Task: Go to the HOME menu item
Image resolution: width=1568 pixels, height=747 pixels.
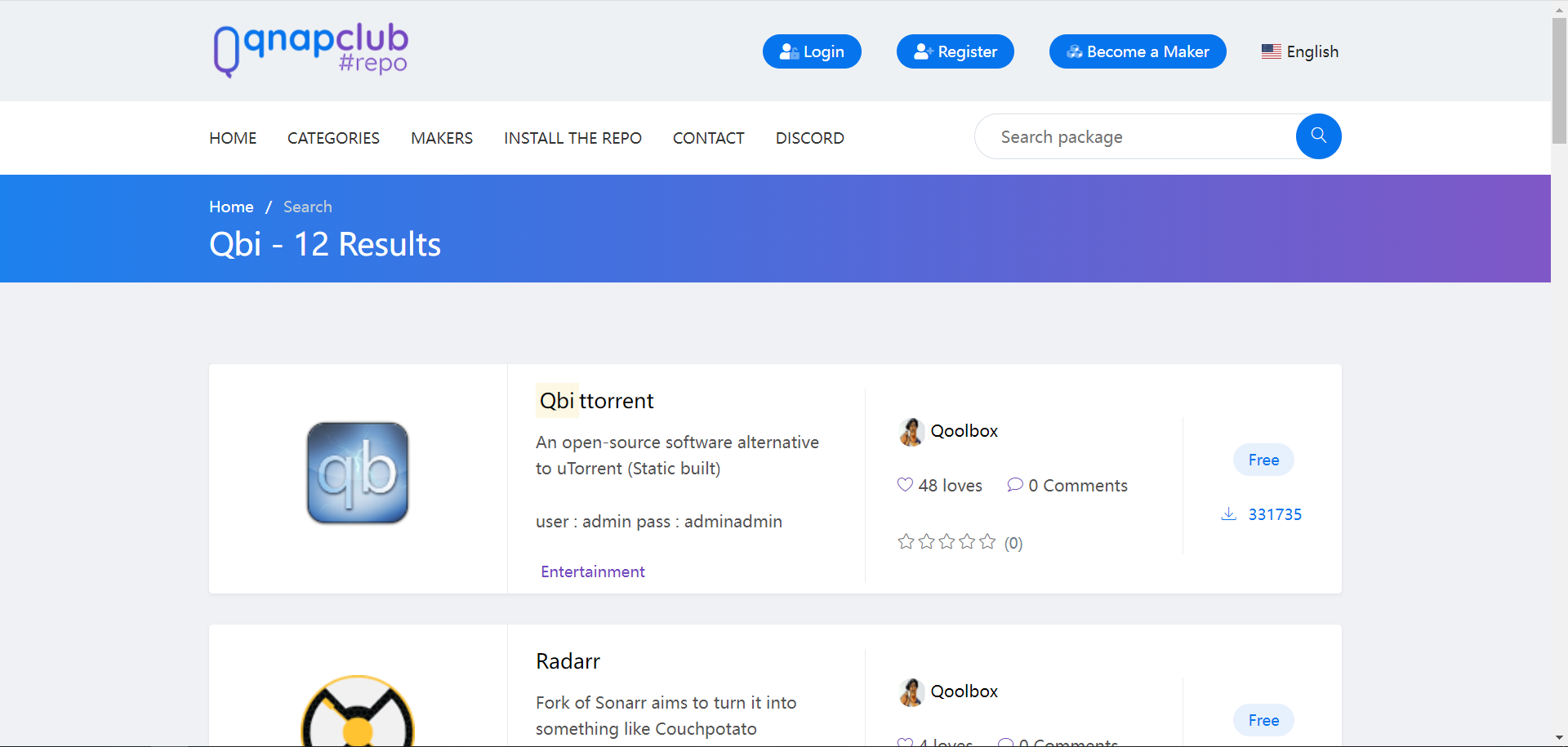Action: tap(233, 138)
